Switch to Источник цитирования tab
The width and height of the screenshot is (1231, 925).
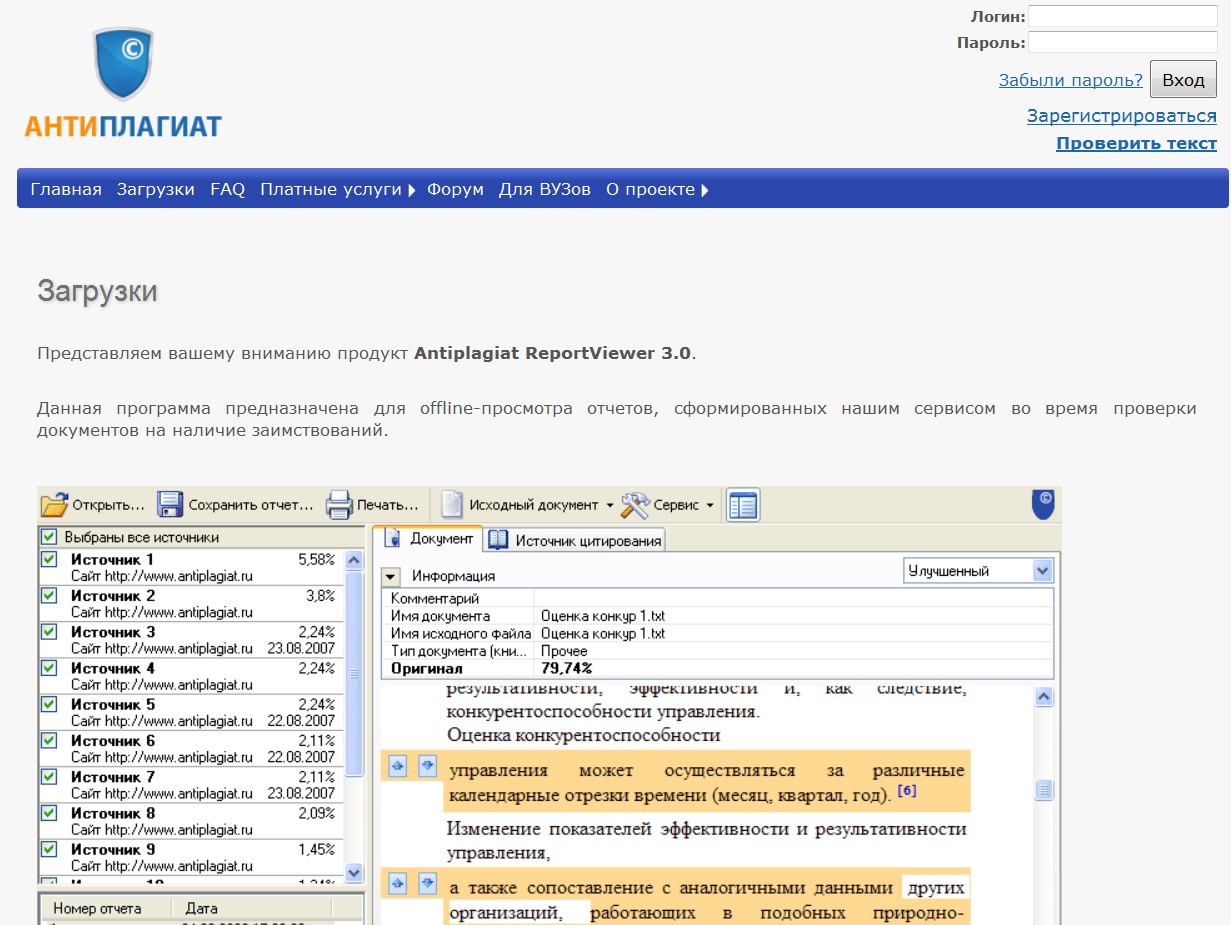[x=575, y=541]
